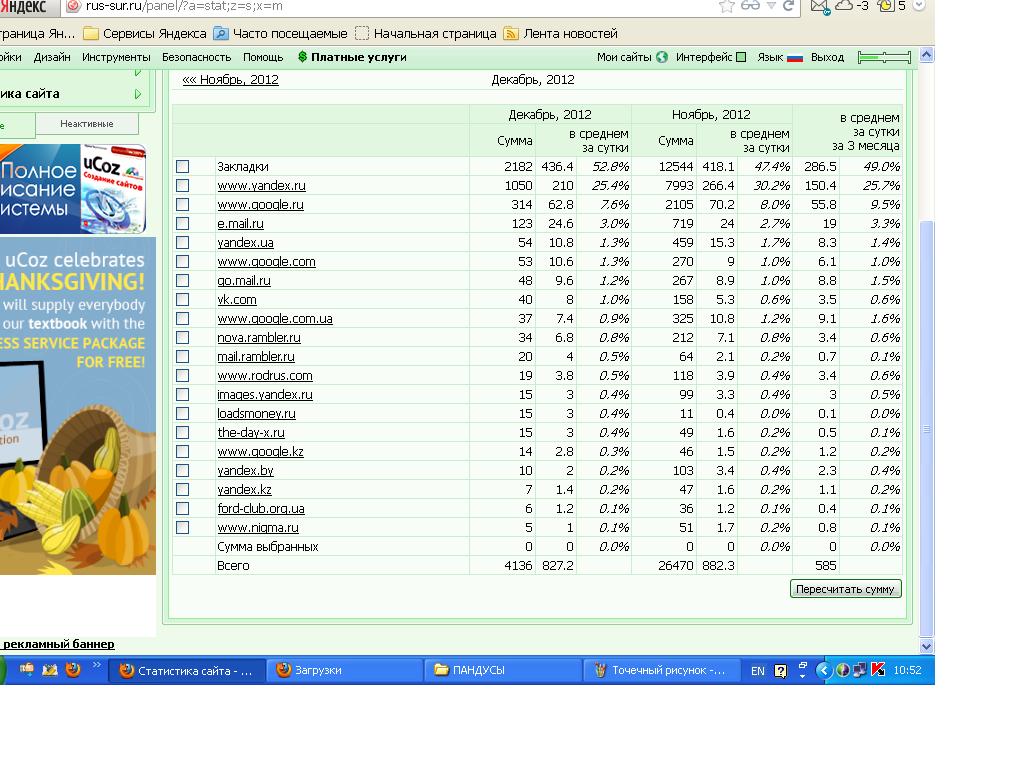
Task: Click the green panel width slider
Action: 884,57
